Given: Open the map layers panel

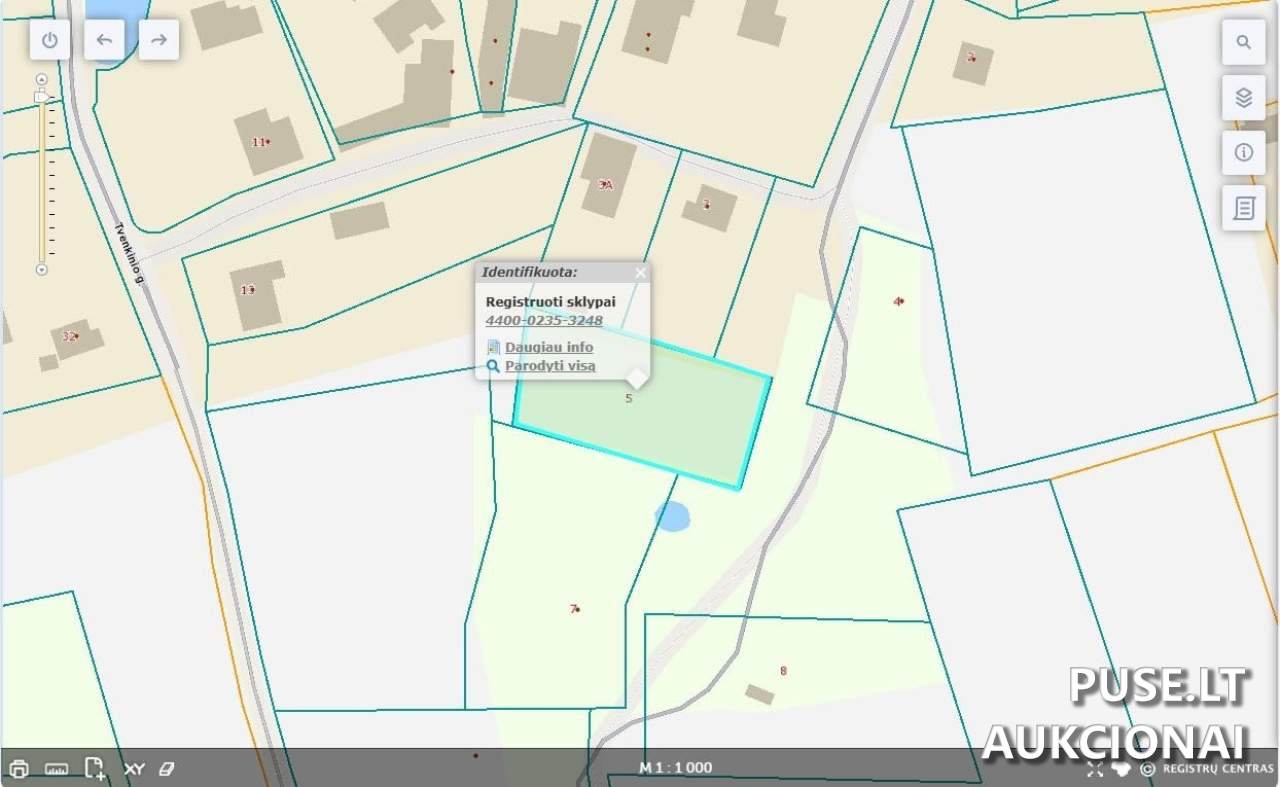Looking at the screenshot, I should click(x=1243, y=97).
